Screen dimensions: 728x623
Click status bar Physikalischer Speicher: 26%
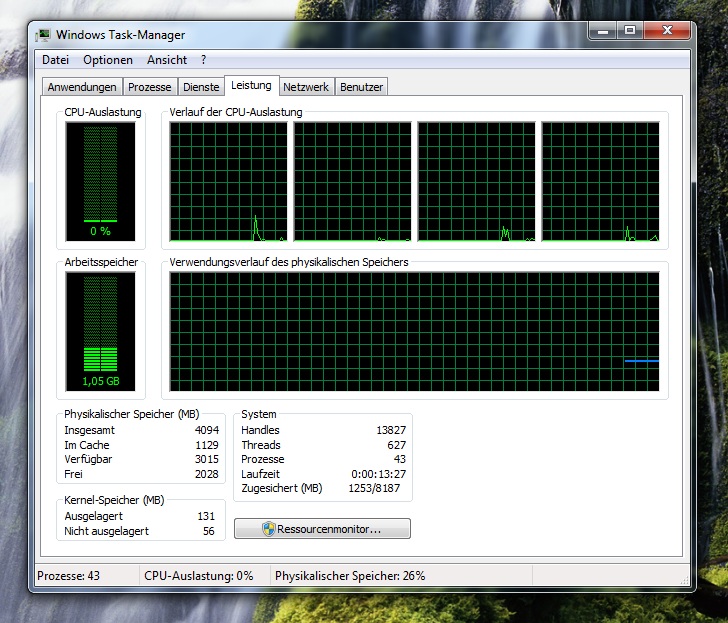pyautogui.click(x=350, y=576)
